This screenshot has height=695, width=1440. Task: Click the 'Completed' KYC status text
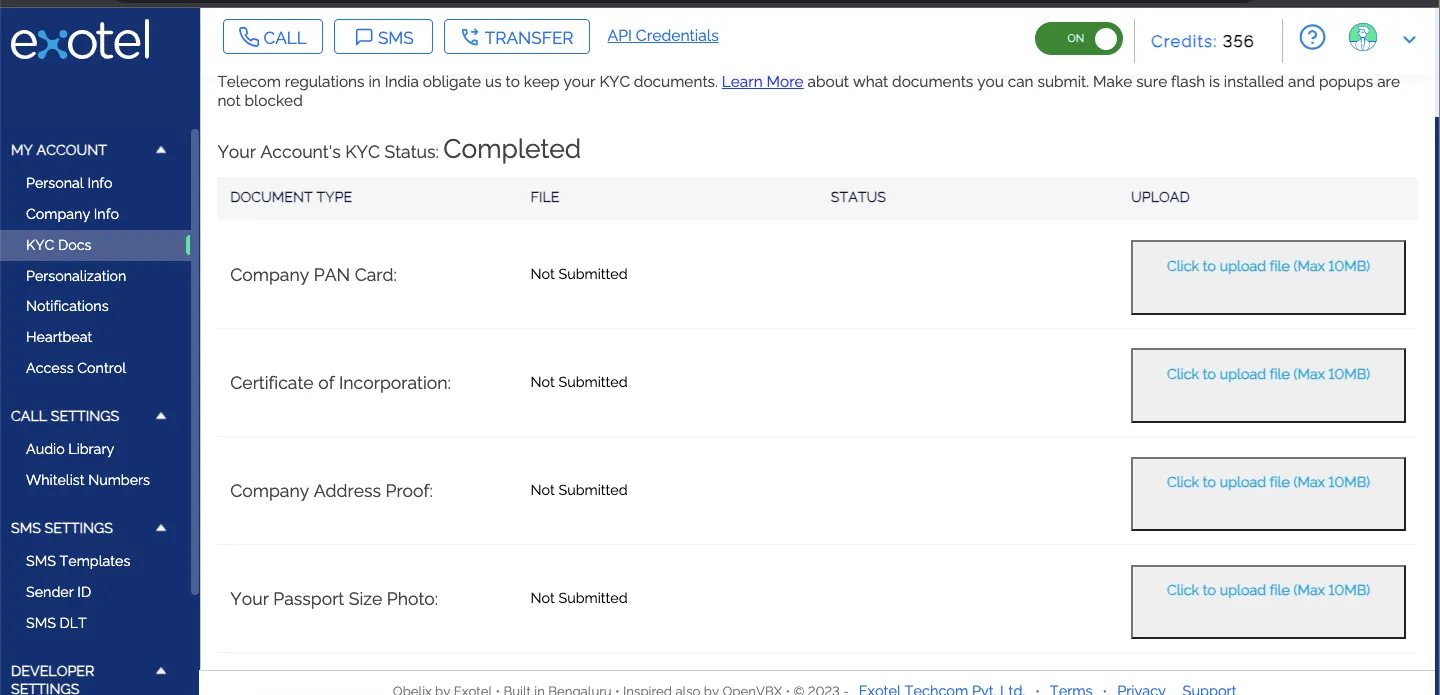pyautogui.click(x=512, y=149)
